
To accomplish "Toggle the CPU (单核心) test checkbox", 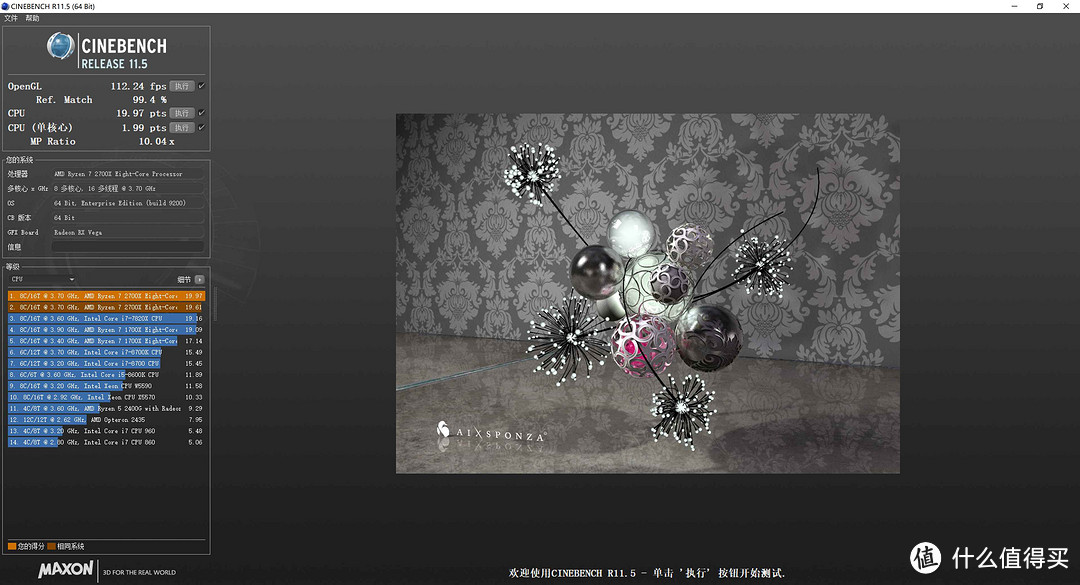I will pos(202,127).
